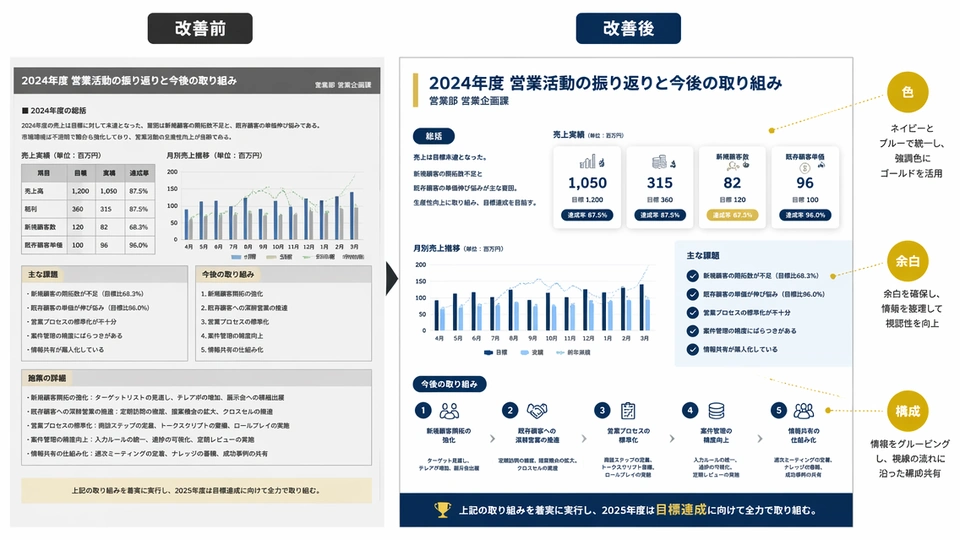The width and height of the screenshot is (960, 540).
Task: Toggle check mark beside 営業プロセスの標準化が不十分
Action: click(x=692, y=313)
